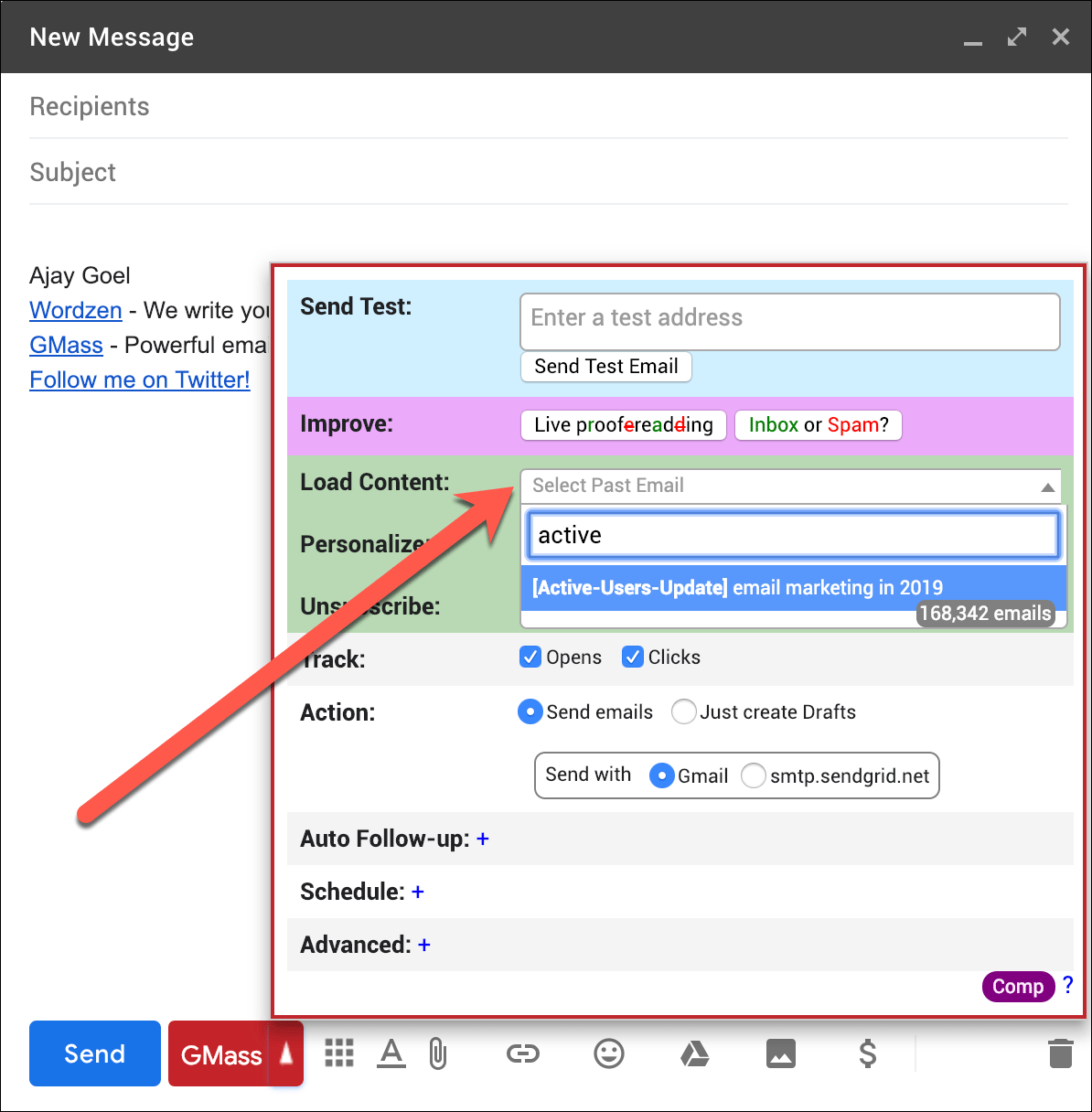Open GMass build-list grid icon

coord(339,1053)
